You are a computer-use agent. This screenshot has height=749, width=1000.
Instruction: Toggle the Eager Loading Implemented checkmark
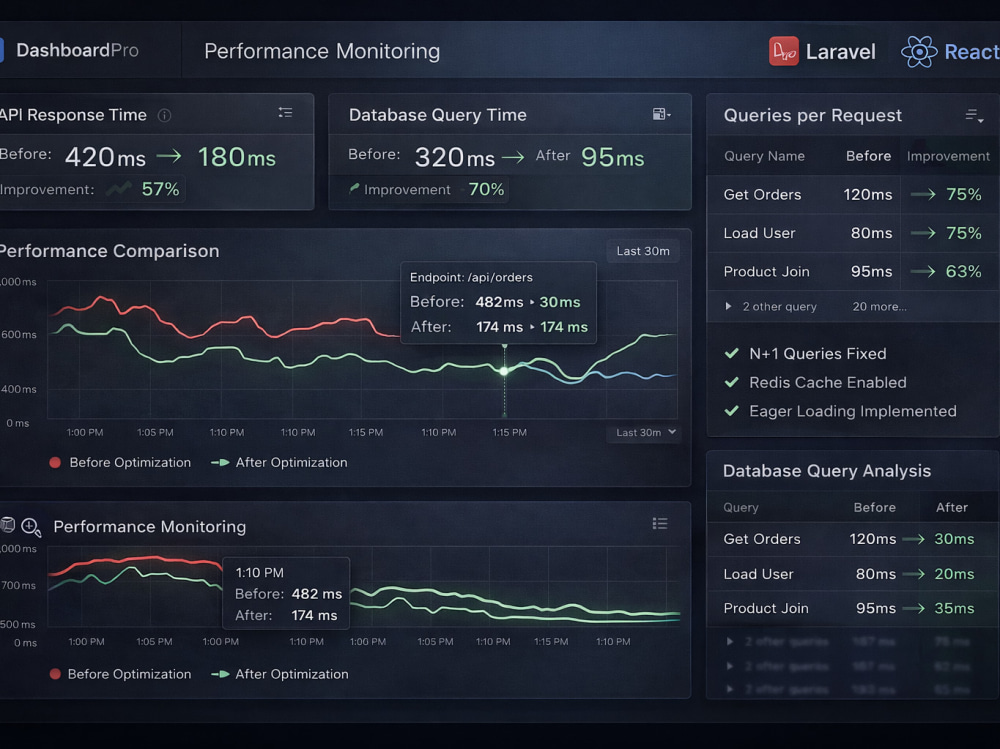(732, 411)
